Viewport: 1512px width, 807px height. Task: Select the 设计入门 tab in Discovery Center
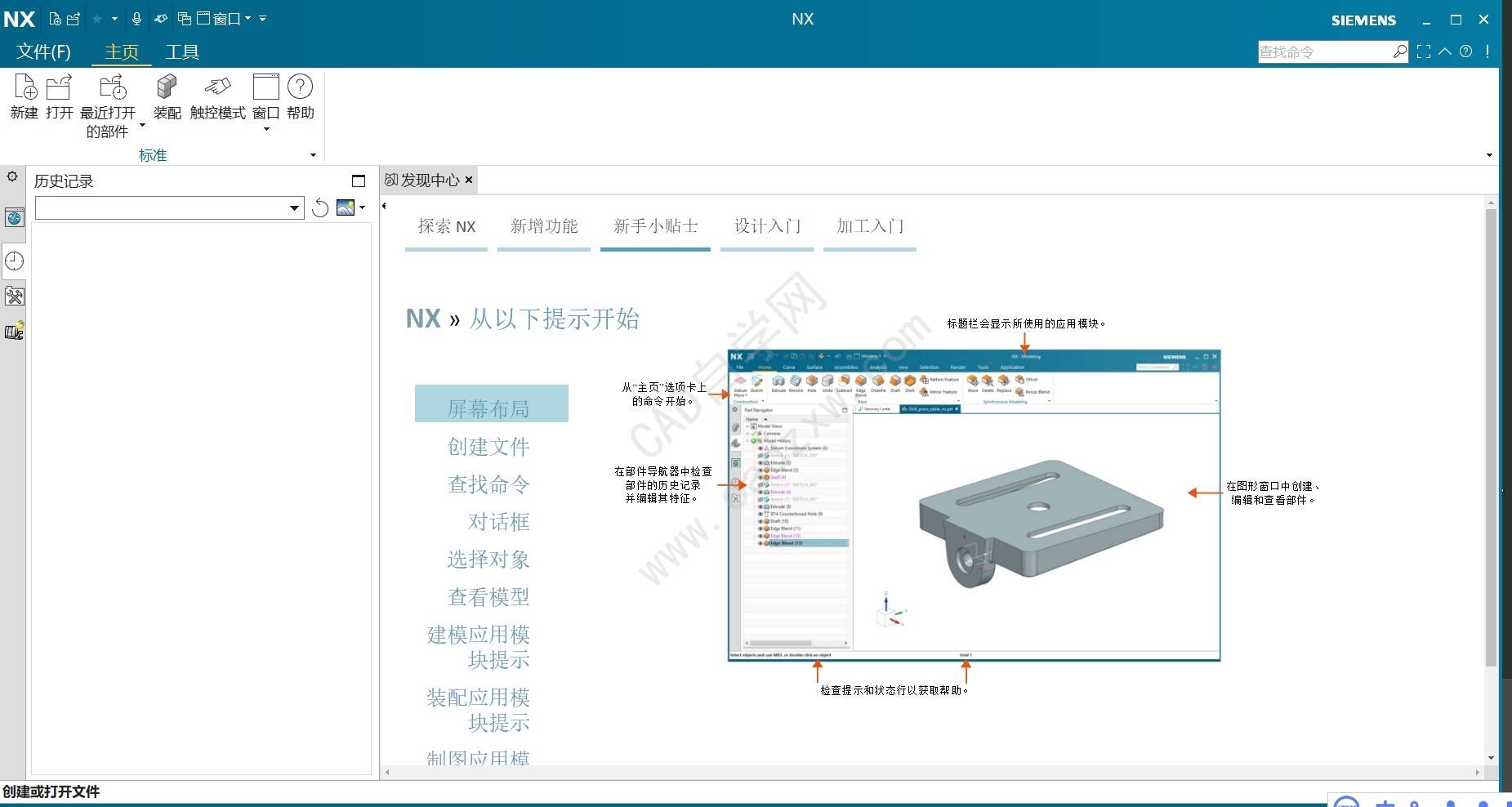point(765,226)
